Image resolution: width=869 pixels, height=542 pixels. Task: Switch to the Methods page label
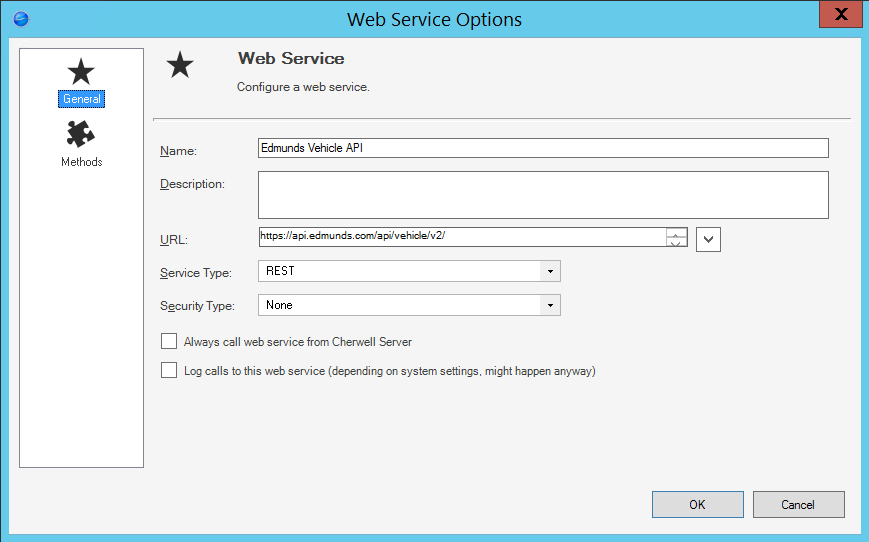[81, 162]
